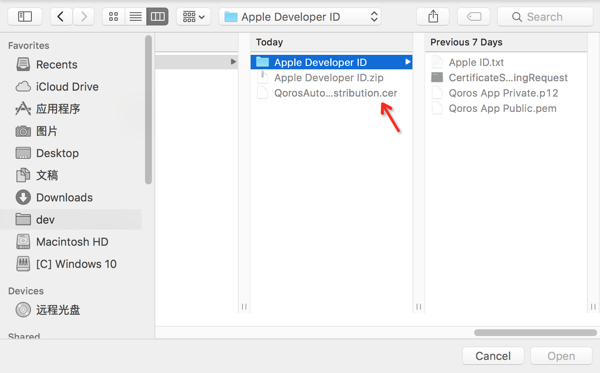600x373 pixels.
Task: Click the Previous 7 Days column resize handle
Action: pos(593,306)
